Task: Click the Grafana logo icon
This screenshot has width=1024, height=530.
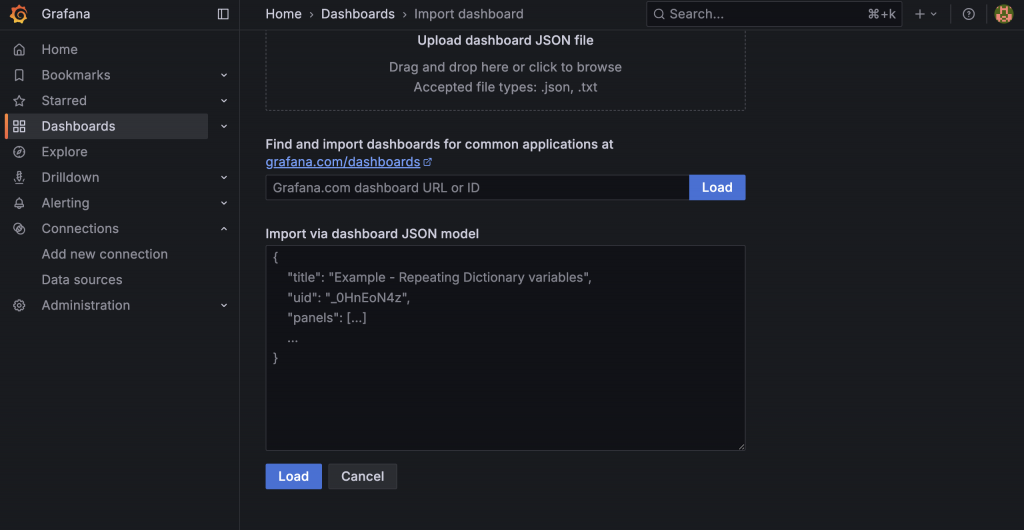Action: pos(19,14)
